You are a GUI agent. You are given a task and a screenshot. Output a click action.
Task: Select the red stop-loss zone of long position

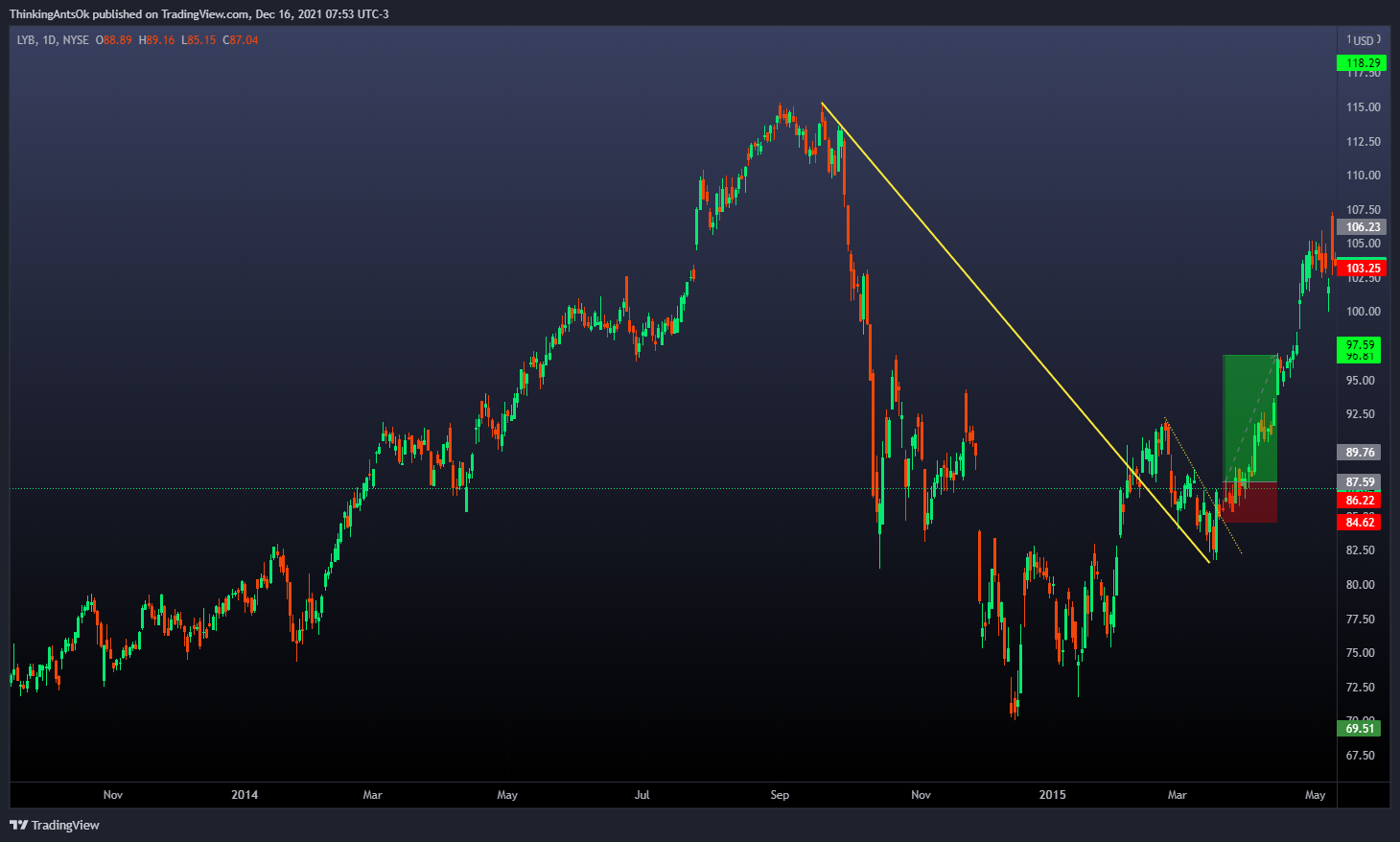[1249, 503]
